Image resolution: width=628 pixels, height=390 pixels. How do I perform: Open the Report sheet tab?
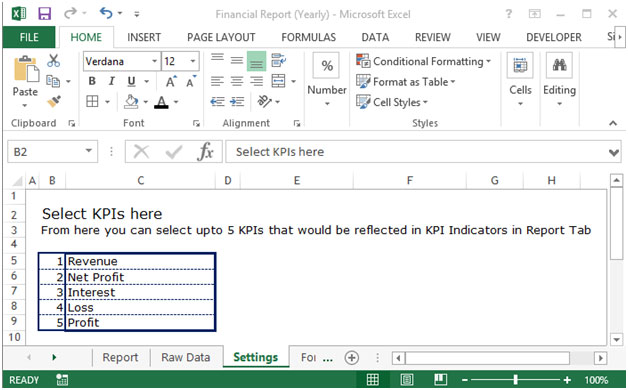[x=120, y=357]
